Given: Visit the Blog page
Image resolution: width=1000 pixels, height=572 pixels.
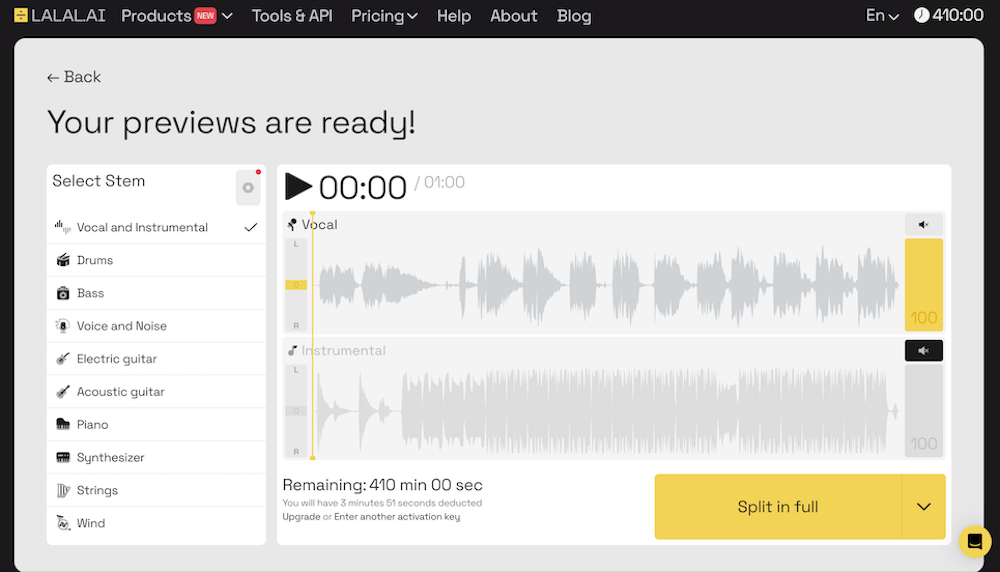Looking at the screenshot, I should pos(574,15).
